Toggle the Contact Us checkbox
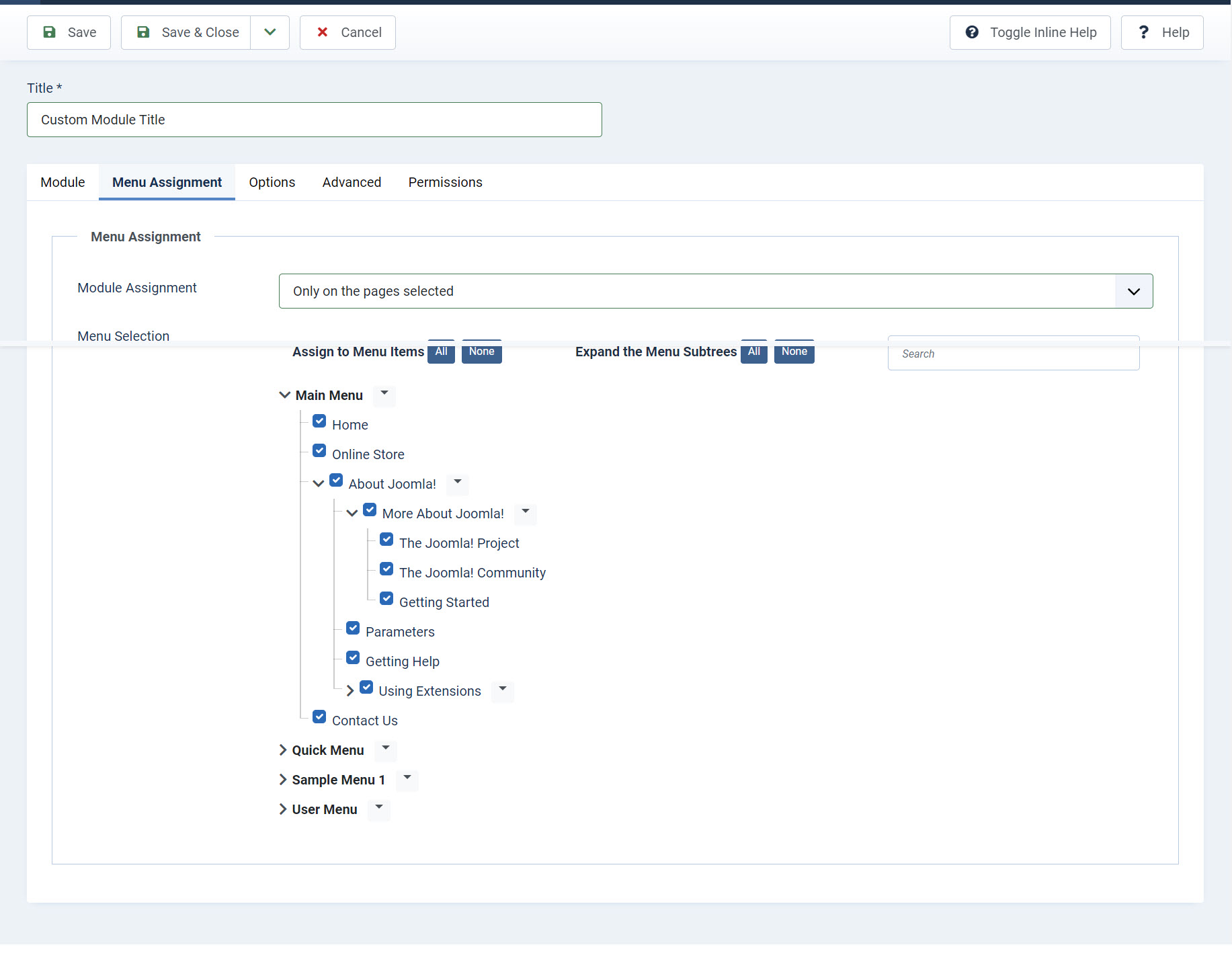The width and height of the screenshot is (1232, 972). click(320, 717)
